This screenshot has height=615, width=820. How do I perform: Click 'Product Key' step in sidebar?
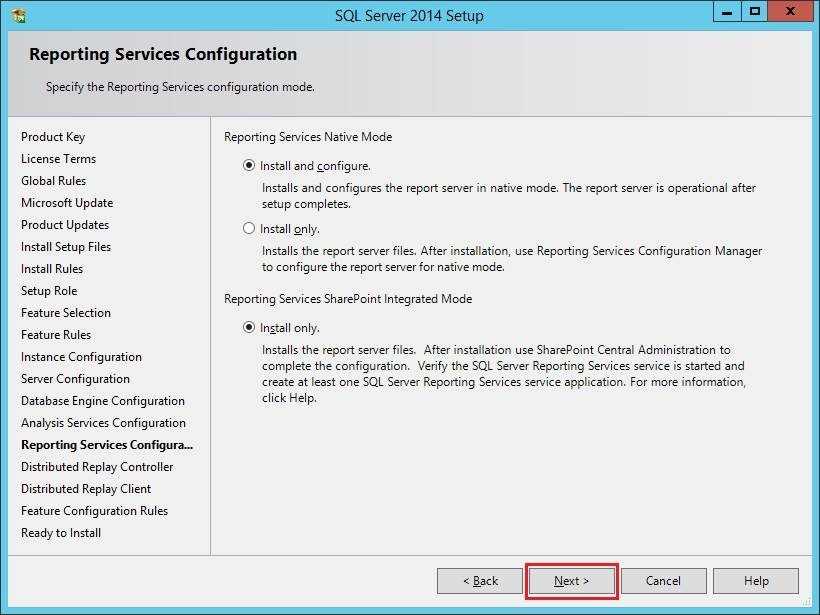[53, 137]
